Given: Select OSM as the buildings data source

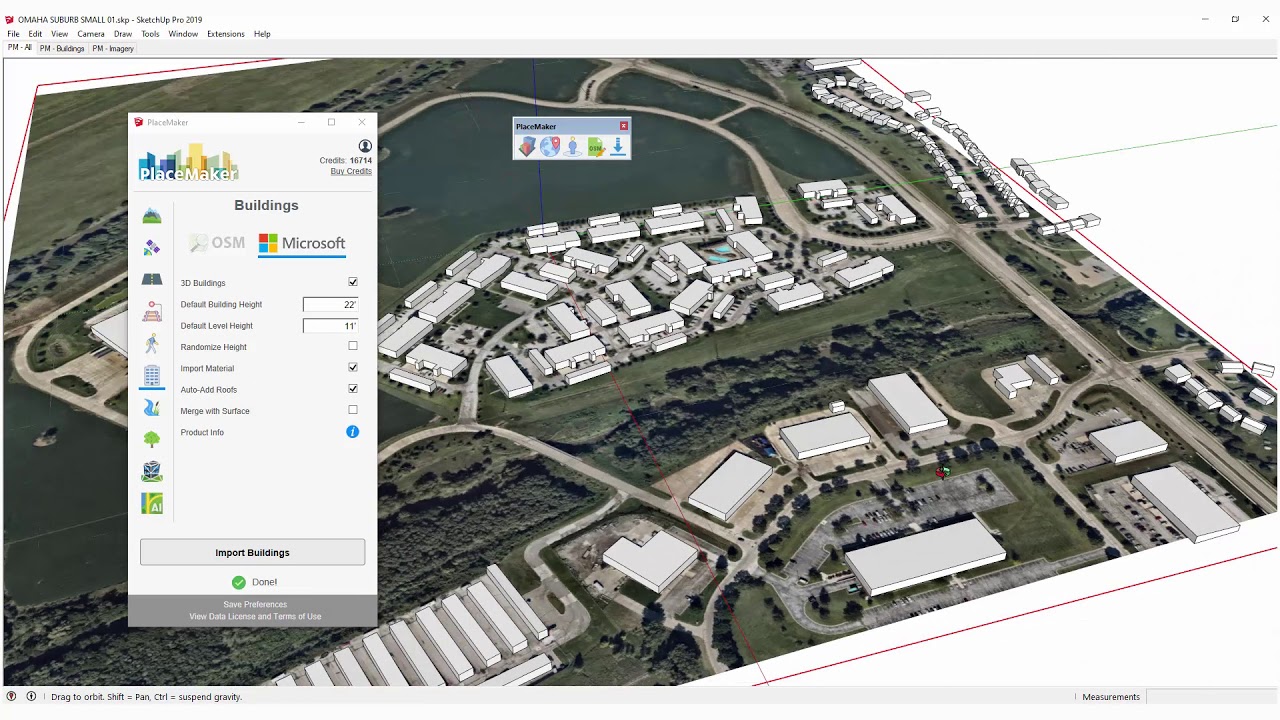Looking at the screenshot, I should [217, 243].
